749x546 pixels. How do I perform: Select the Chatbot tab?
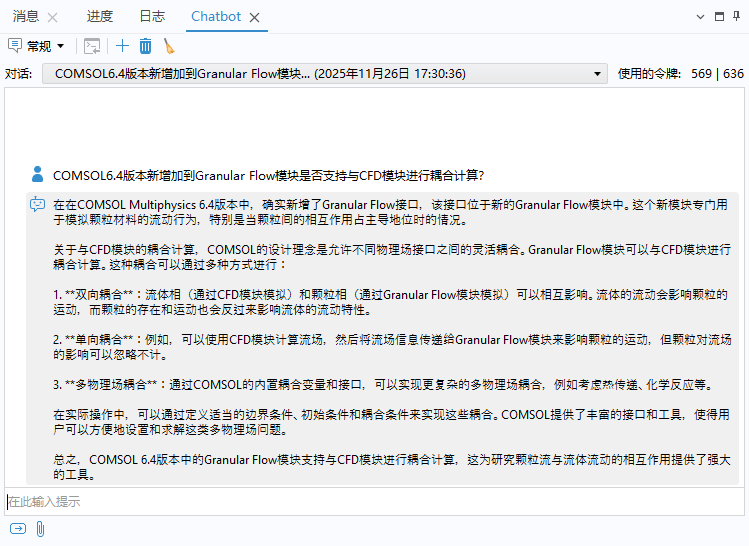point(216,16)
